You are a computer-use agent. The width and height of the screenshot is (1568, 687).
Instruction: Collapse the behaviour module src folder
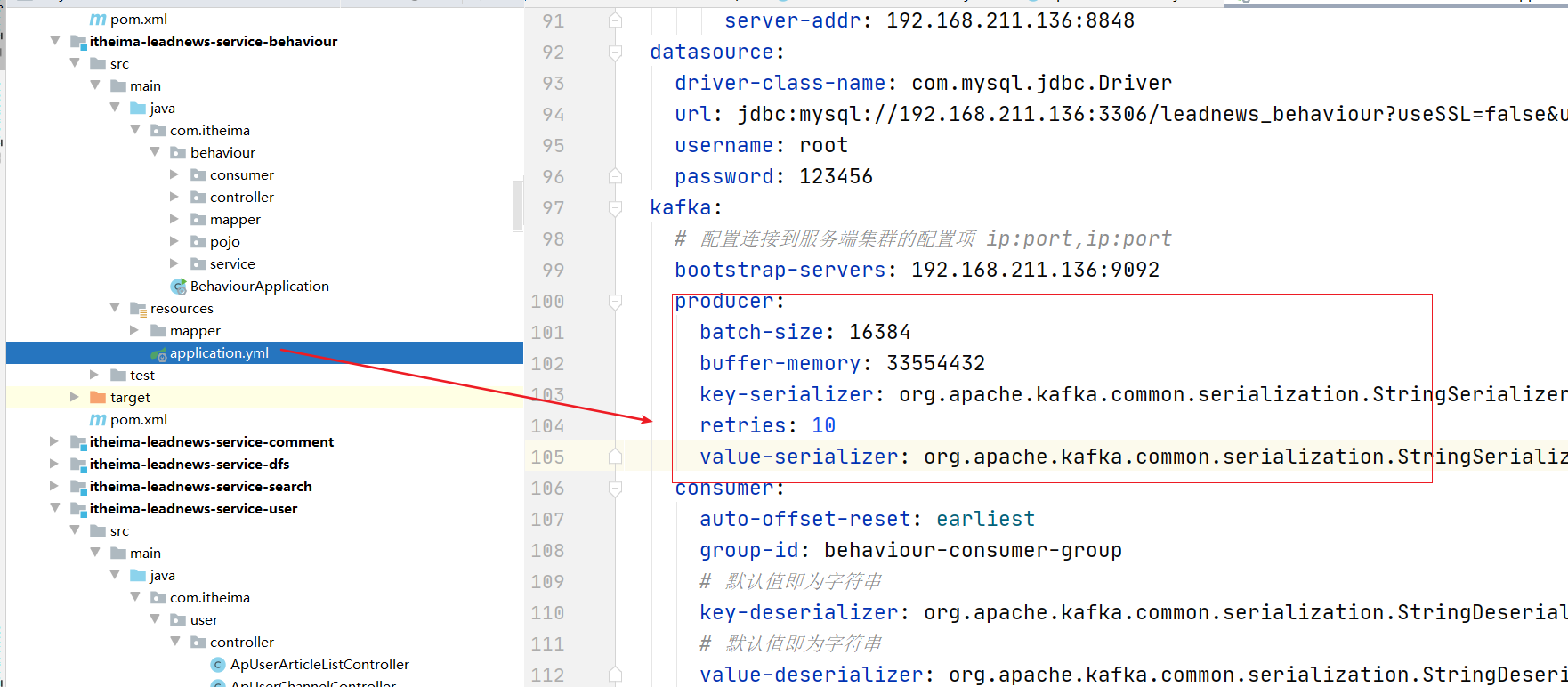[75, 63]
